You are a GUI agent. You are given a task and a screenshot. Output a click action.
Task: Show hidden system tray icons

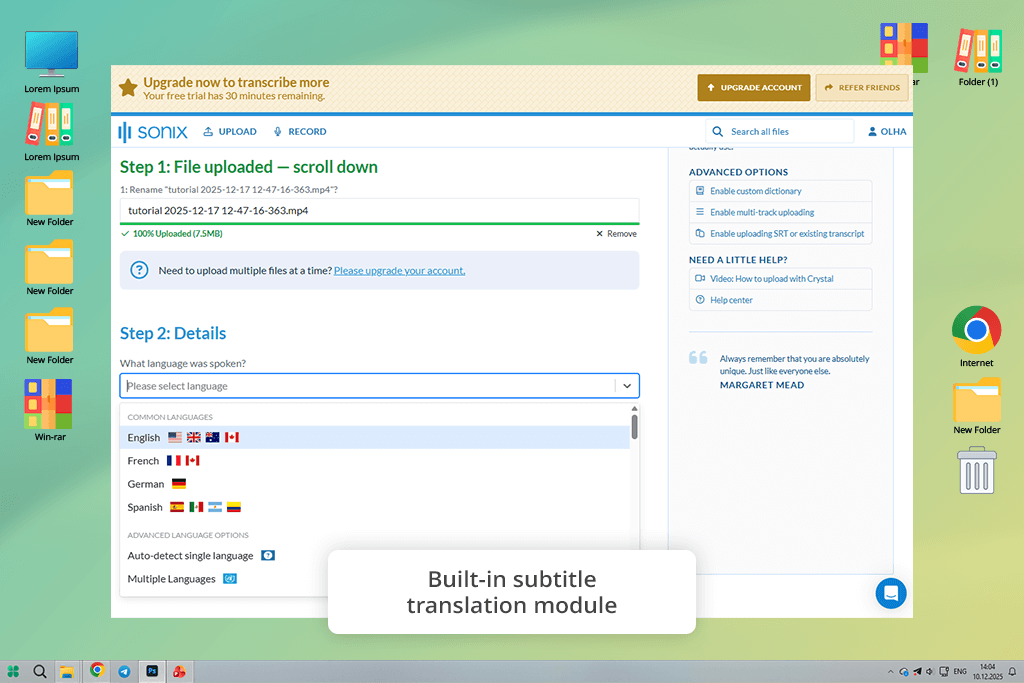890,671
